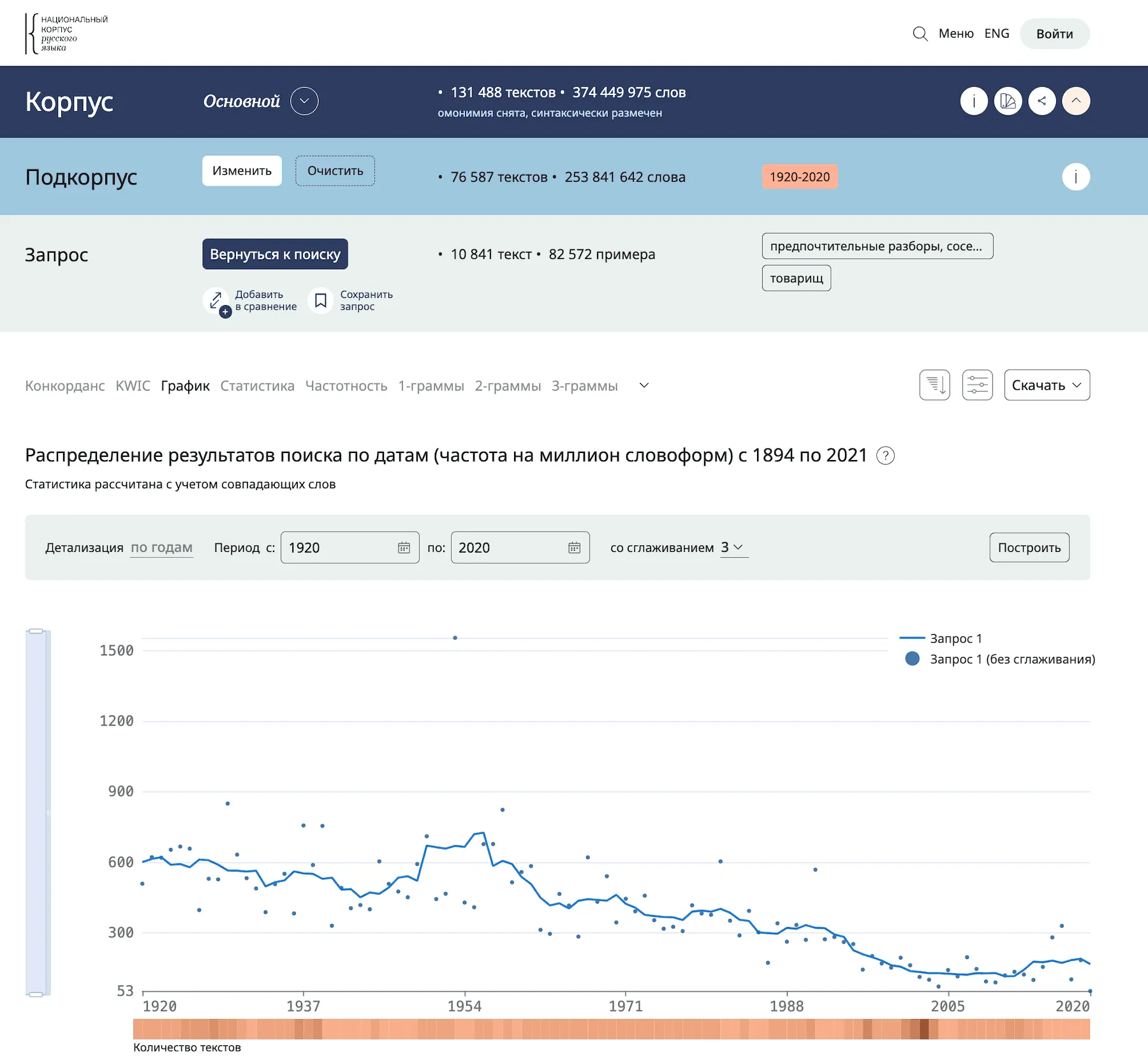Image resolution: width=1148 pixels, height=1056 pixels.
Task: Open the Статистика tab
Action: pyautogui.click(x=257, y=386)
